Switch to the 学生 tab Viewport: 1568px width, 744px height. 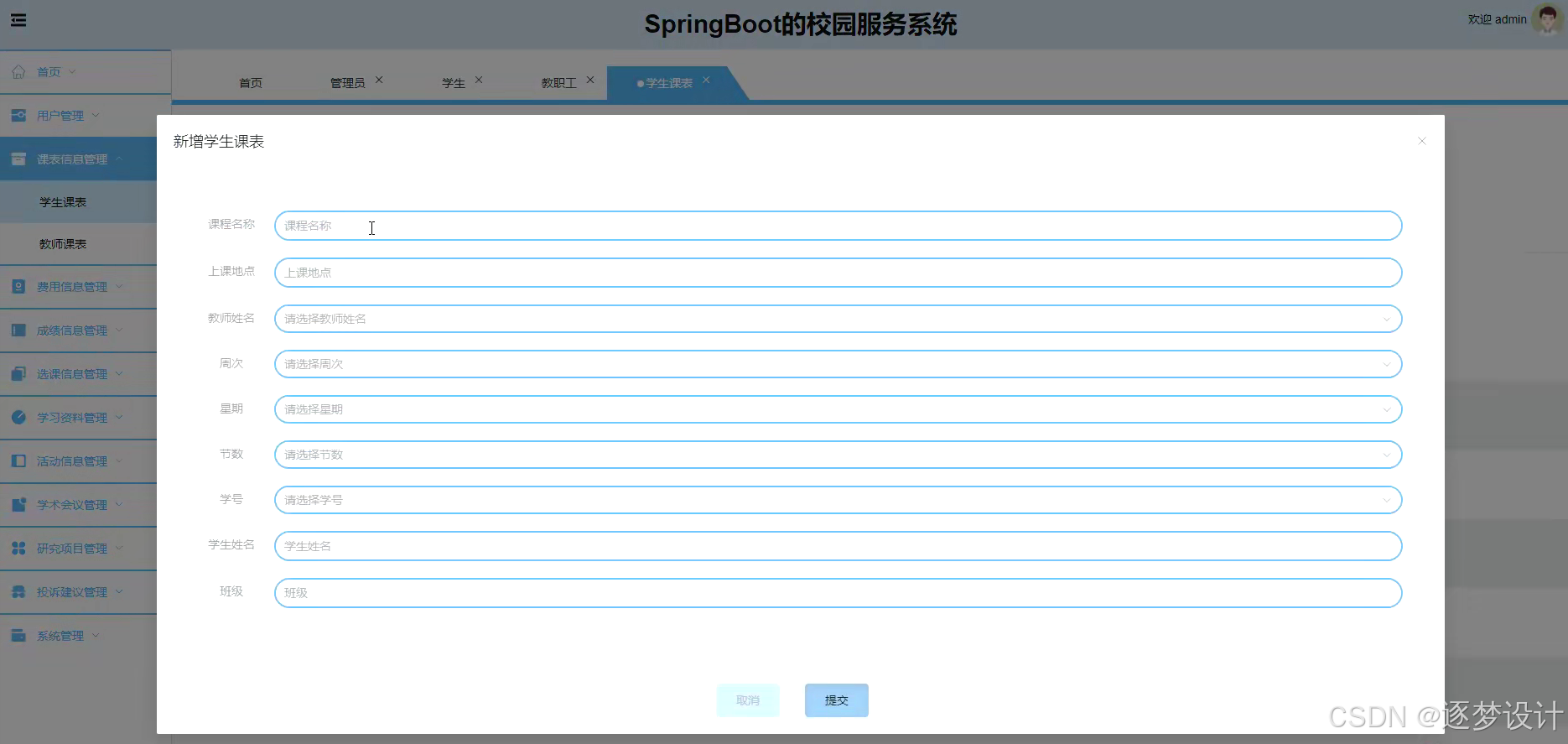pos(454,83)
